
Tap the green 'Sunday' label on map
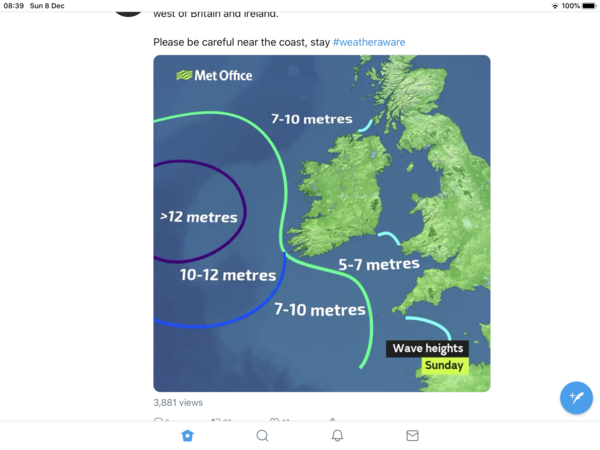tap(444, 365)
